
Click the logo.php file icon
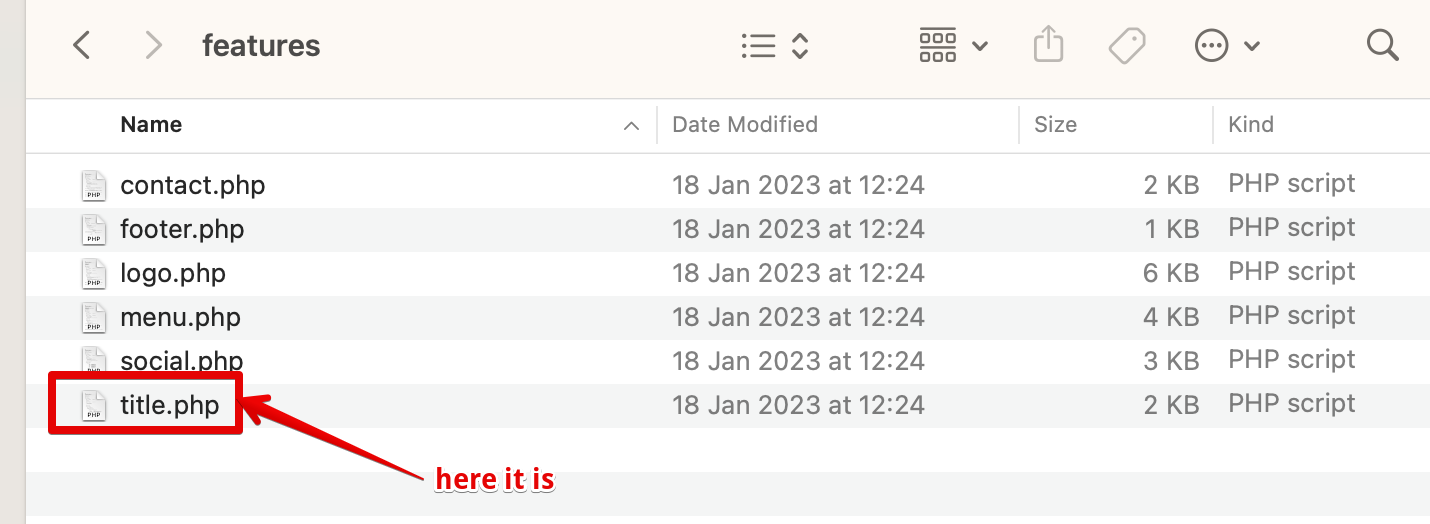(x=93, y=273)
